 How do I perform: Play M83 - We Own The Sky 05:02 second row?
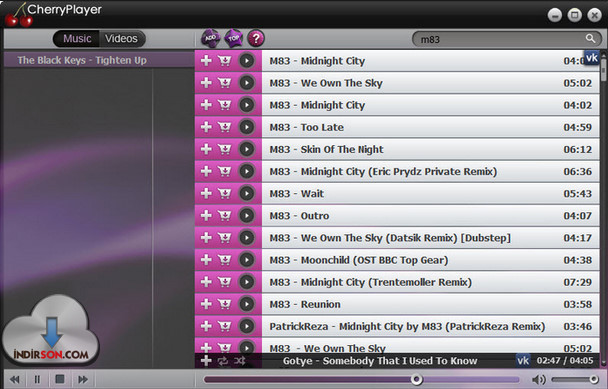tap(247, 83)
